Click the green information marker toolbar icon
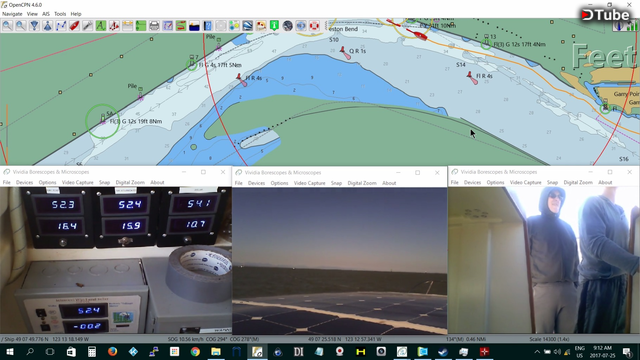The height and width of the screenshot is (360, 640). click(x=274, y=26)
